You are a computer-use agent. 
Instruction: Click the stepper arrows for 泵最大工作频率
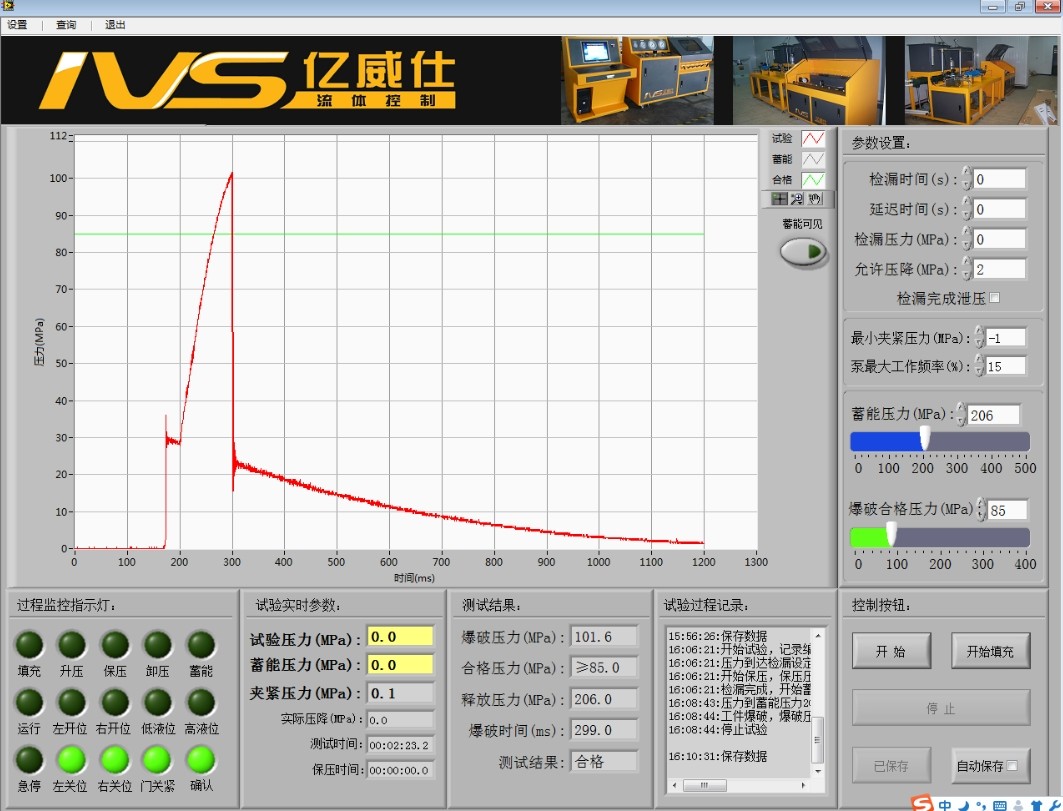coord(979,366)
